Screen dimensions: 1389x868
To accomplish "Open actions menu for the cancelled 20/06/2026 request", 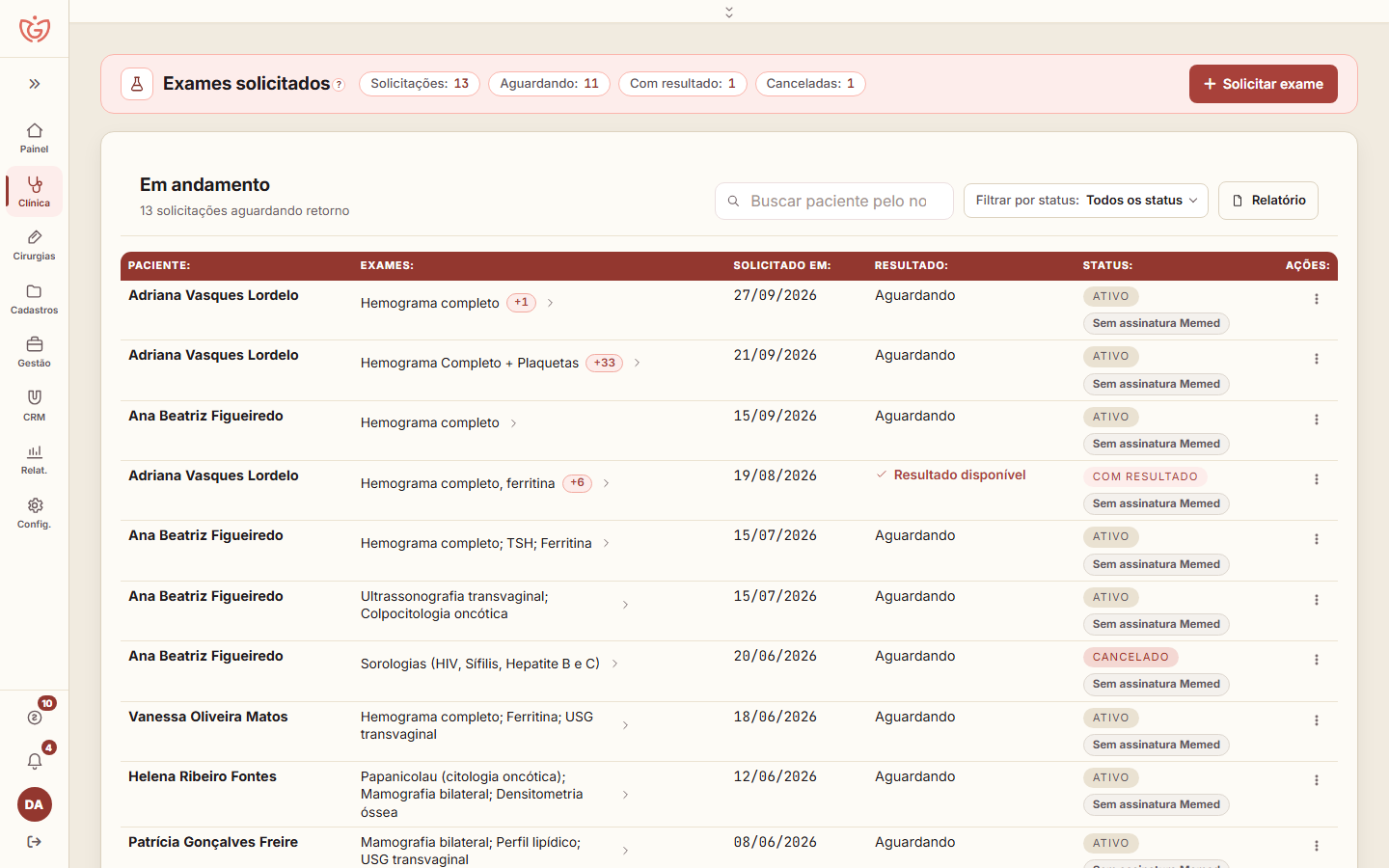I will 1316,660.
